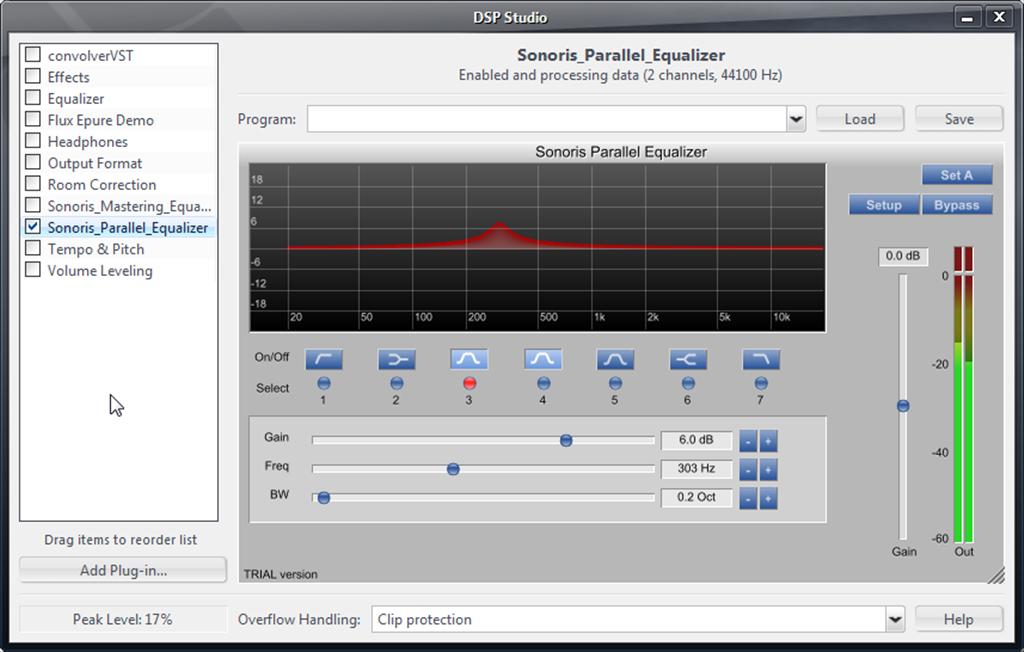Click the Add Plug-in... button
This screenshot has width=1024, height=652.
click(123, 570)
